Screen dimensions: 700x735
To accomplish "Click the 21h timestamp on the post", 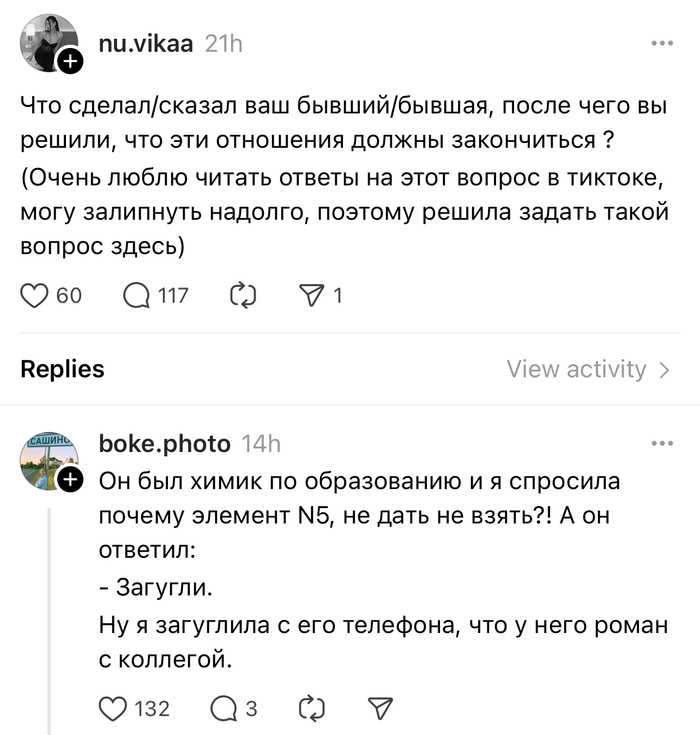I will (223, 43).
